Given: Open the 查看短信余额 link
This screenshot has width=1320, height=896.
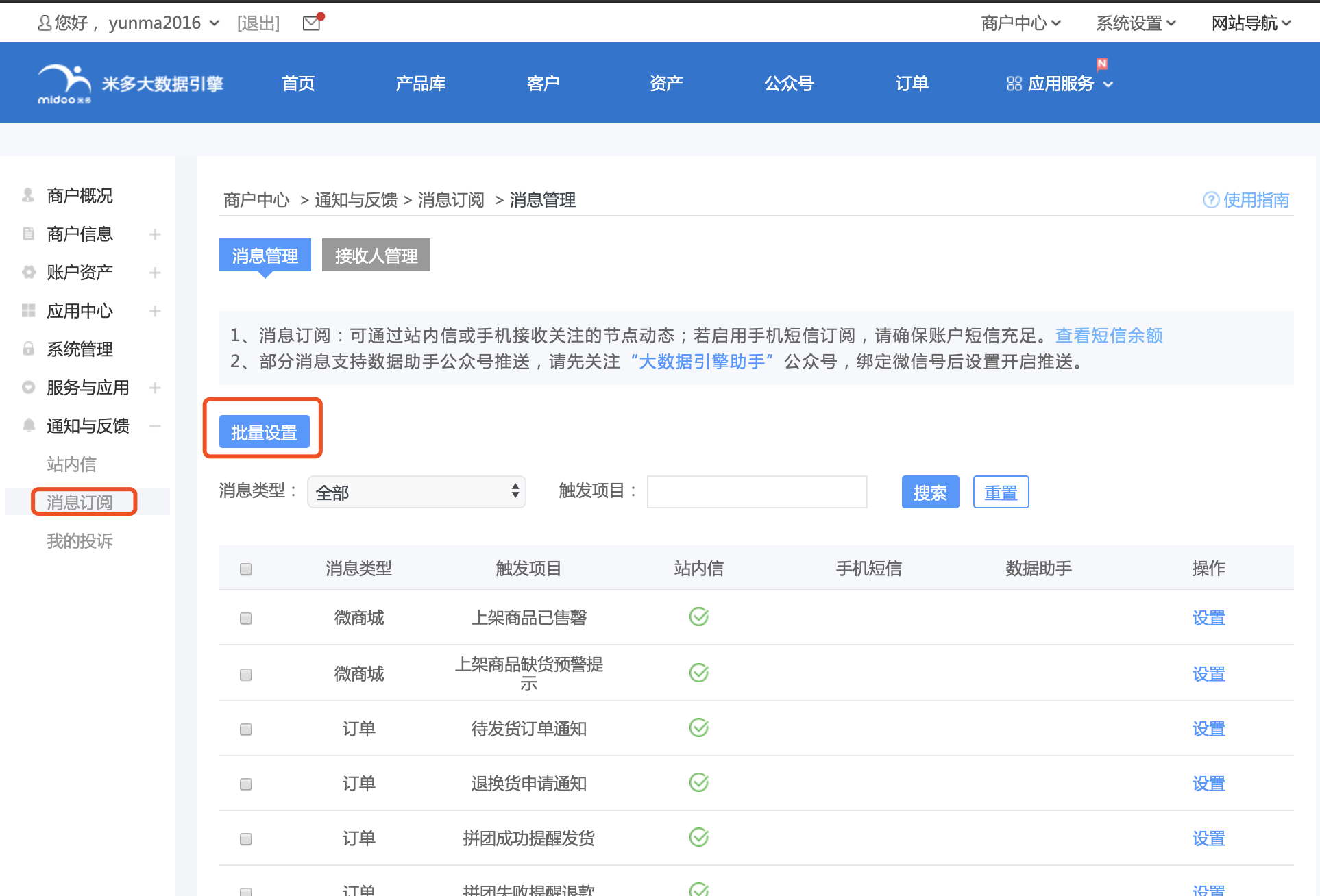Looking at the screenshot, I should click(1109, 336).
